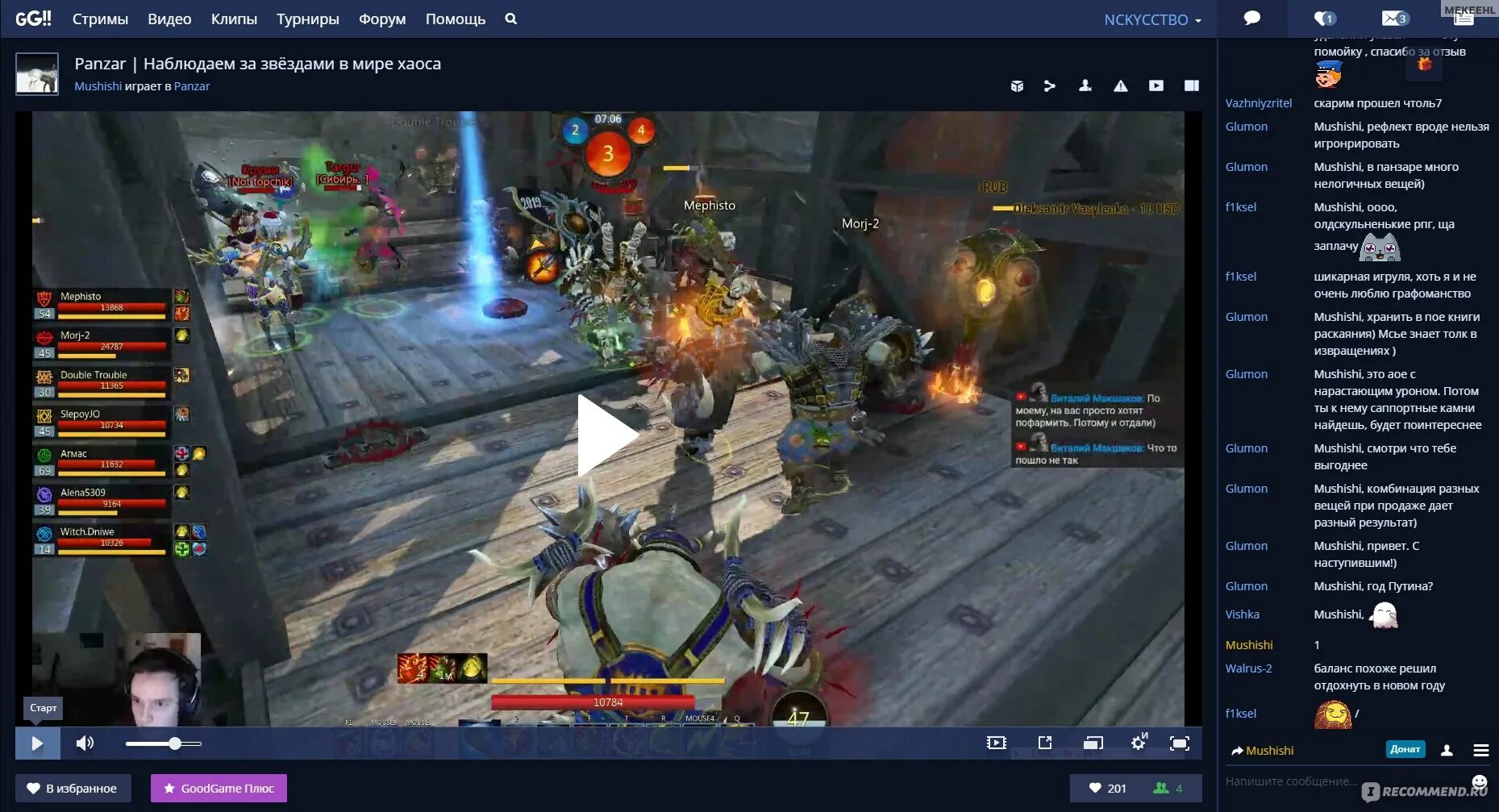This screenshot has width=1499, height=812.
Task: Enter fullscreen with the player icon
Action: (x=1180, y=743)
